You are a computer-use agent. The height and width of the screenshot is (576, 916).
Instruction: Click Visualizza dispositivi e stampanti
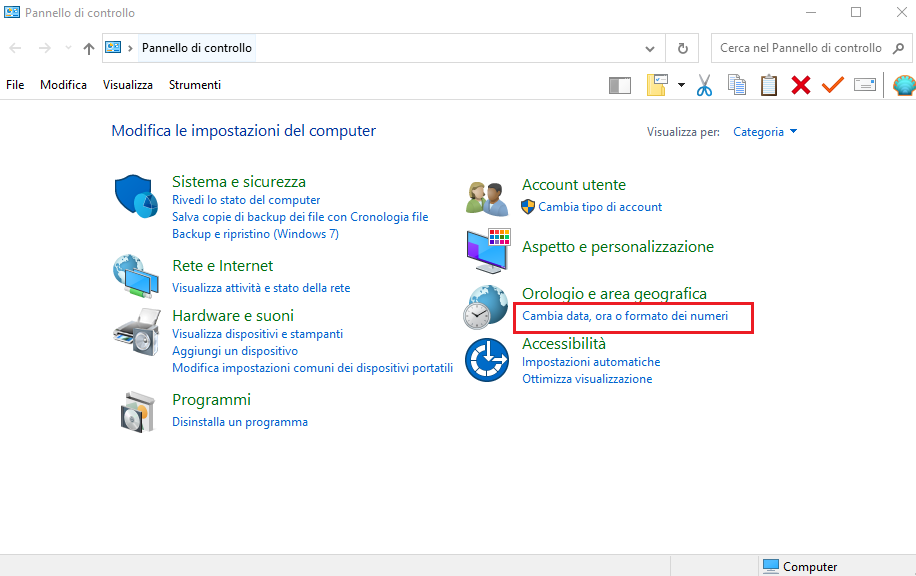click(257, 334)
